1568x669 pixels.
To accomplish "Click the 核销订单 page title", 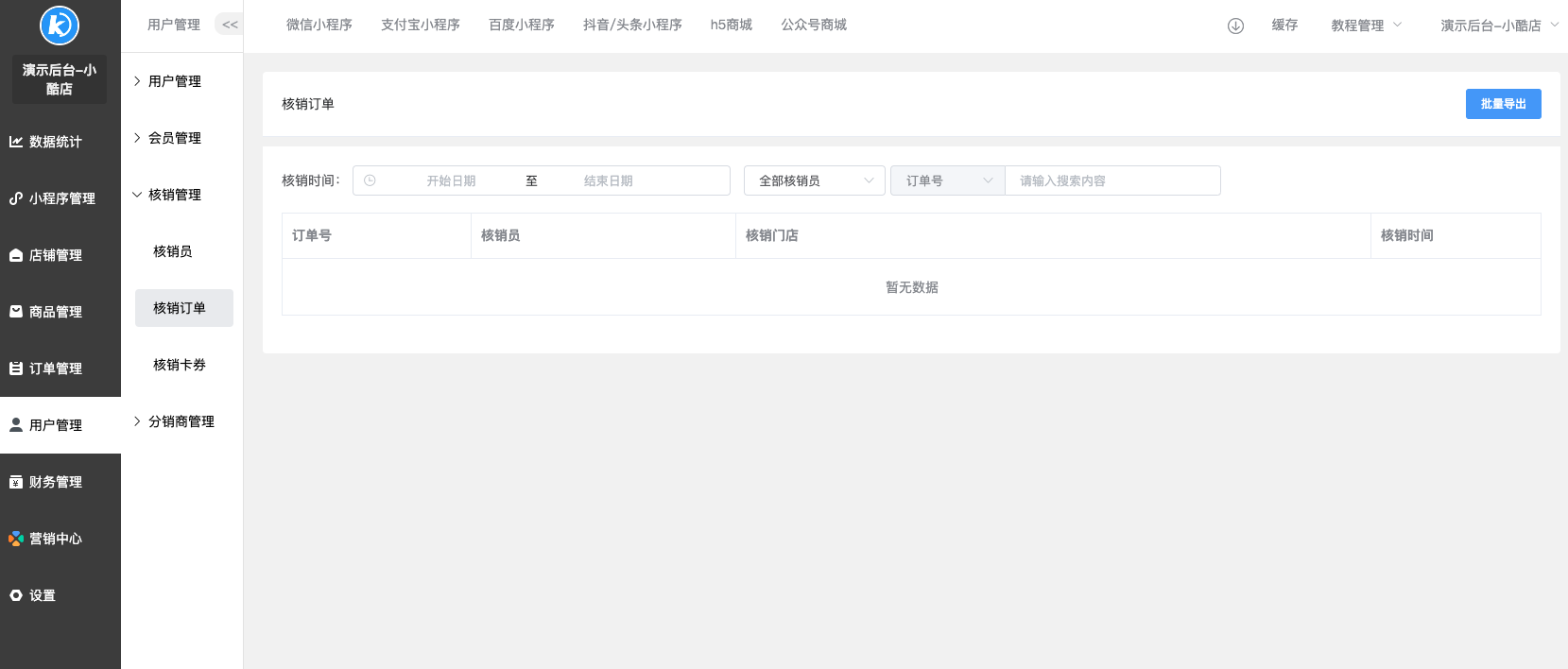I will point(308,104).
